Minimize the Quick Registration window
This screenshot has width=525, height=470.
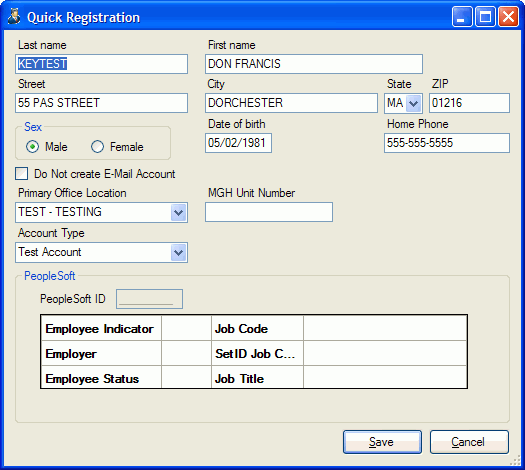pyautogui.click(x=462, y=16)
